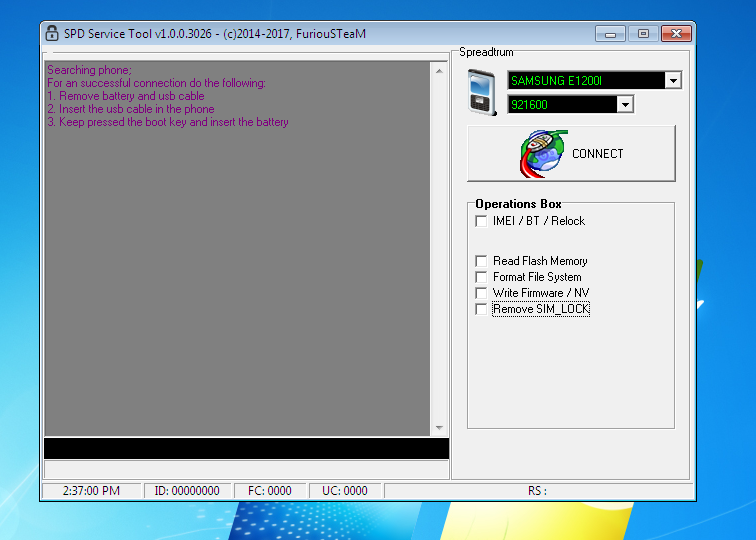Image resolution: width=756 pixels, height=540 pixels.
Task: Close the SPD Service Tool window
Action: (x=676, y=34)
